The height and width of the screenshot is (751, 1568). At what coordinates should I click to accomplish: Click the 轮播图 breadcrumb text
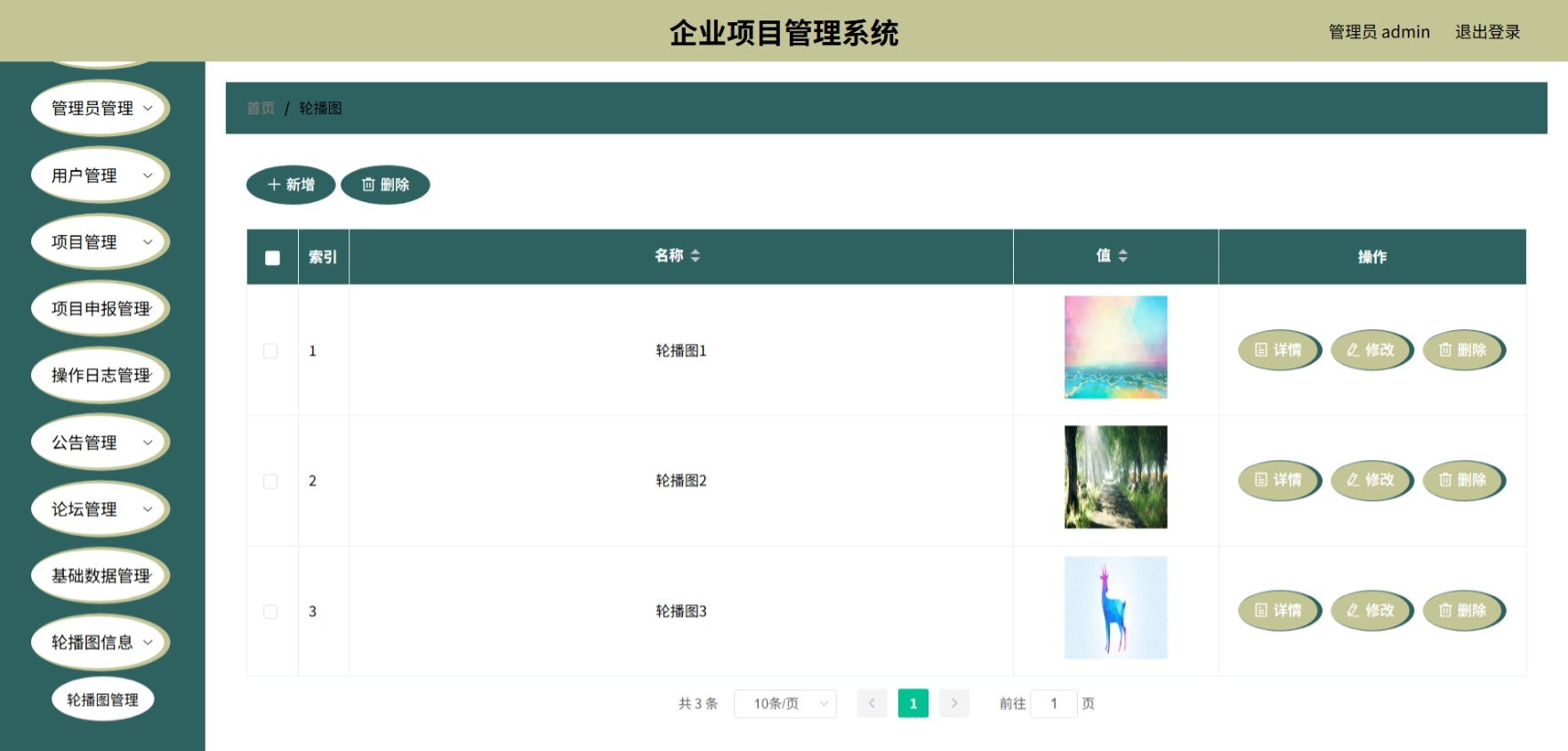pos(320,109)
